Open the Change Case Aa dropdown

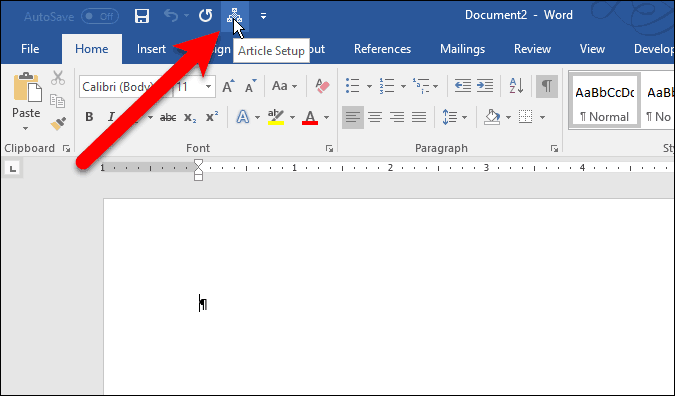pos(284,86)
